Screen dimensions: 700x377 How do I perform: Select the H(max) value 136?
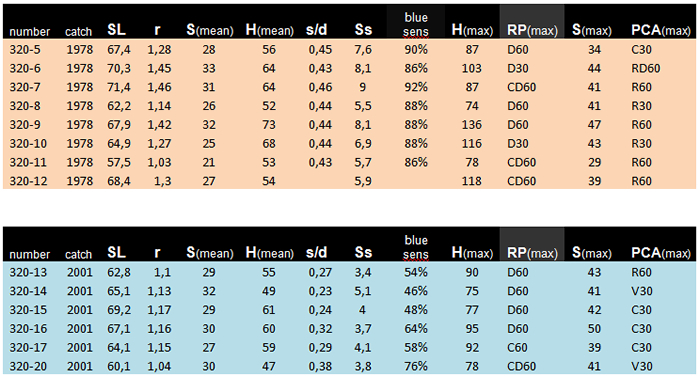click(x=471, y=125)
